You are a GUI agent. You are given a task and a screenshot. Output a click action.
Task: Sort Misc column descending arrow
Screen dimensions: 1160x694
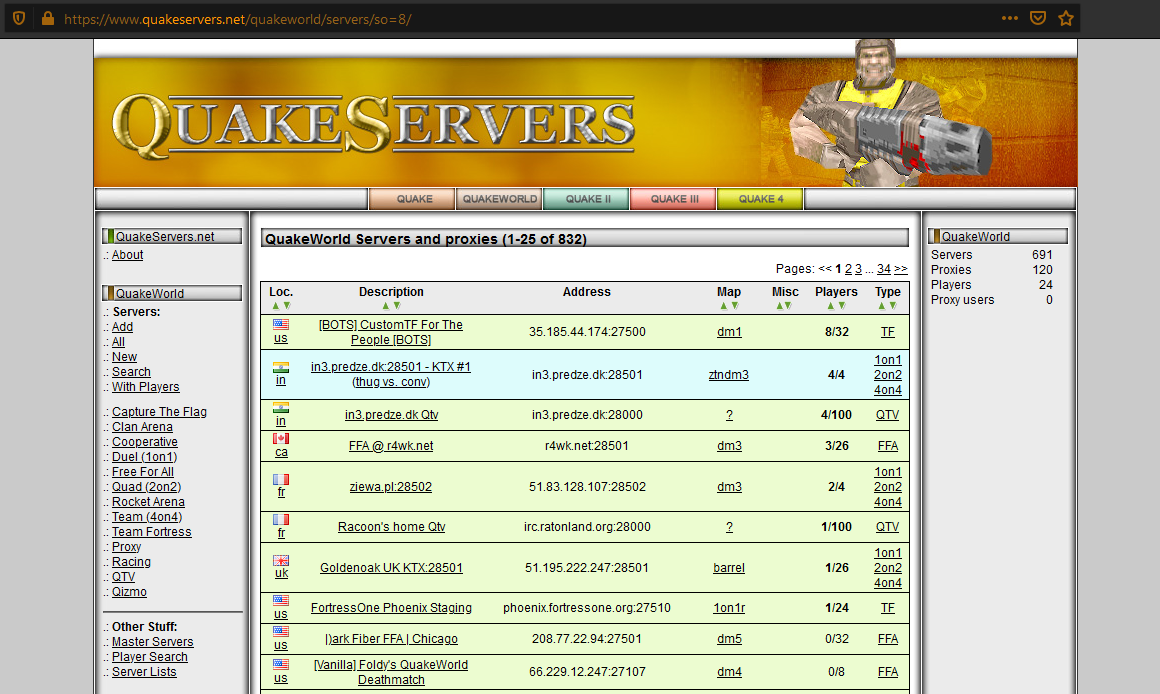pyautogui.click(x=789, y=306)
